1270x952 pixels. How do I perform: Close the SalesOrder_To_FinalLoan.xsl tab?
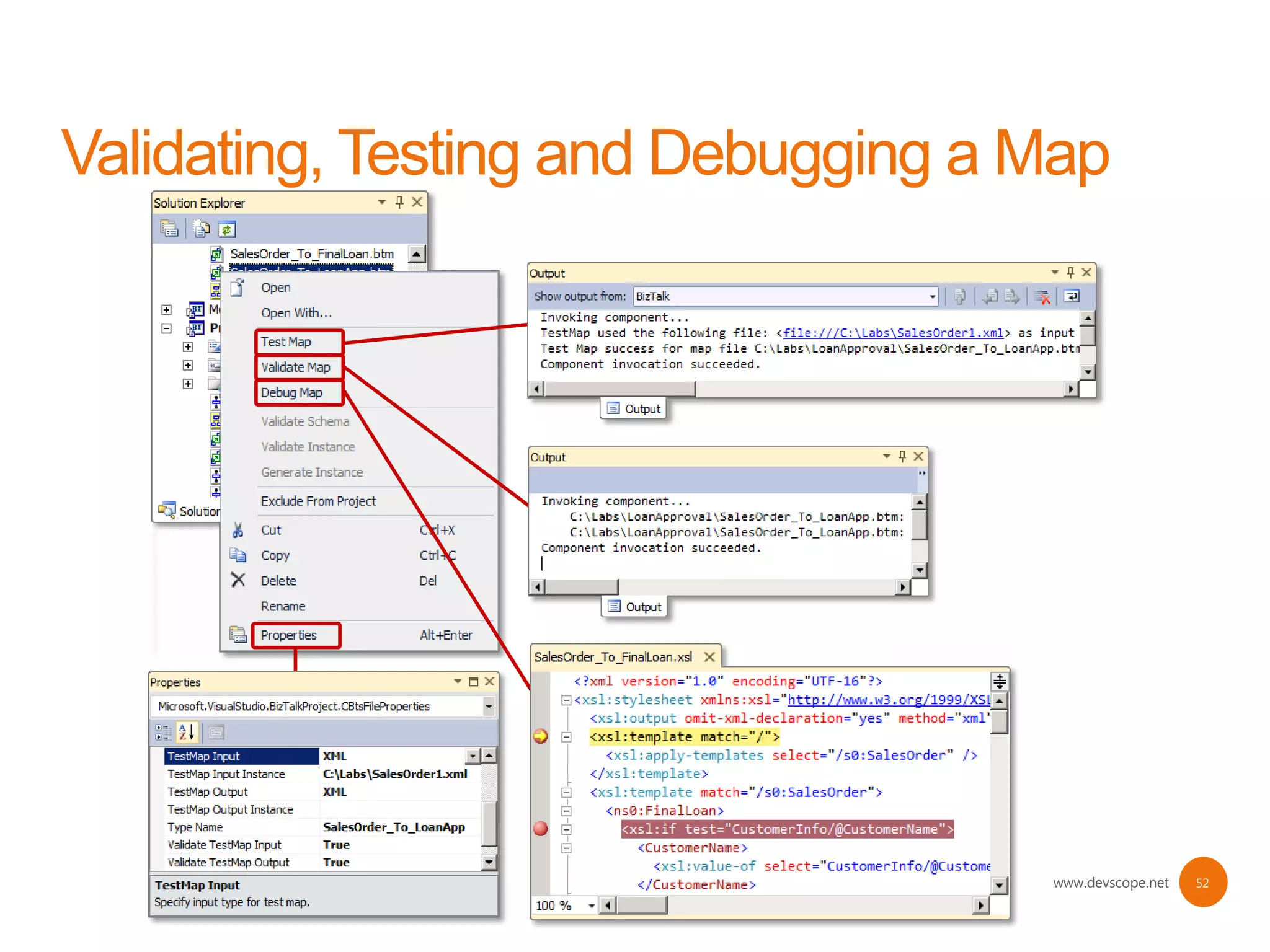click(x=709, y=657)
